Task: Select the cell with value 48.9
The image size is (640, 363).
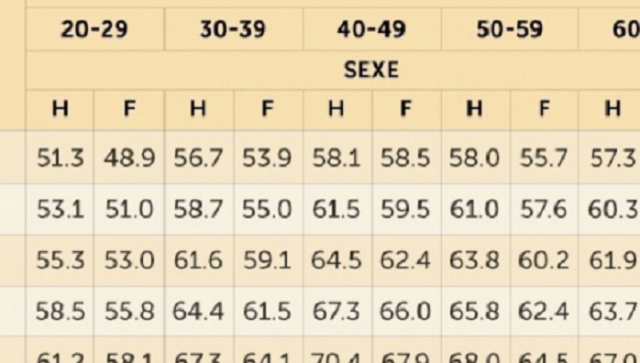Action: click(129, 158)
